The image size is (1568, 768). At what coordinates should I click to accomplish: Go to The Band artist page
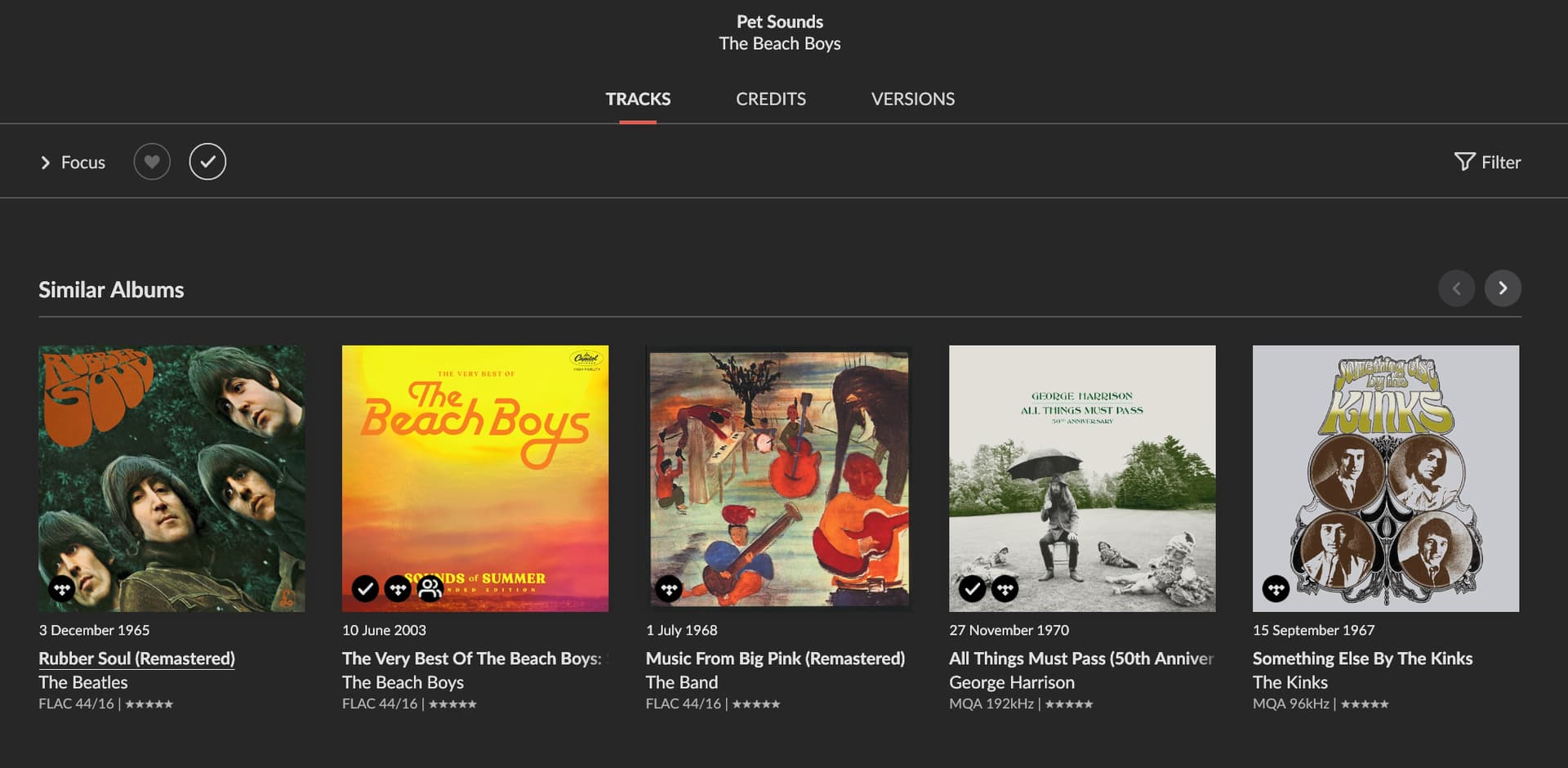click(681, 682)
